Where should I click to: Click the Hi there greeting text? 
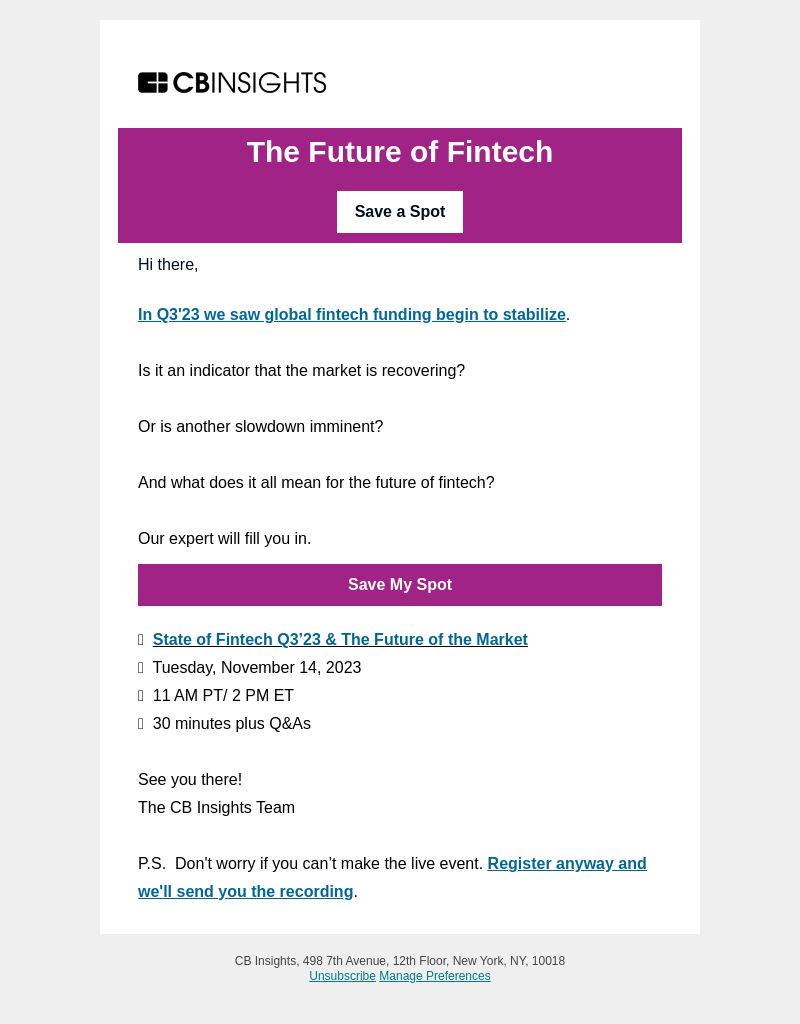[168, 264]
